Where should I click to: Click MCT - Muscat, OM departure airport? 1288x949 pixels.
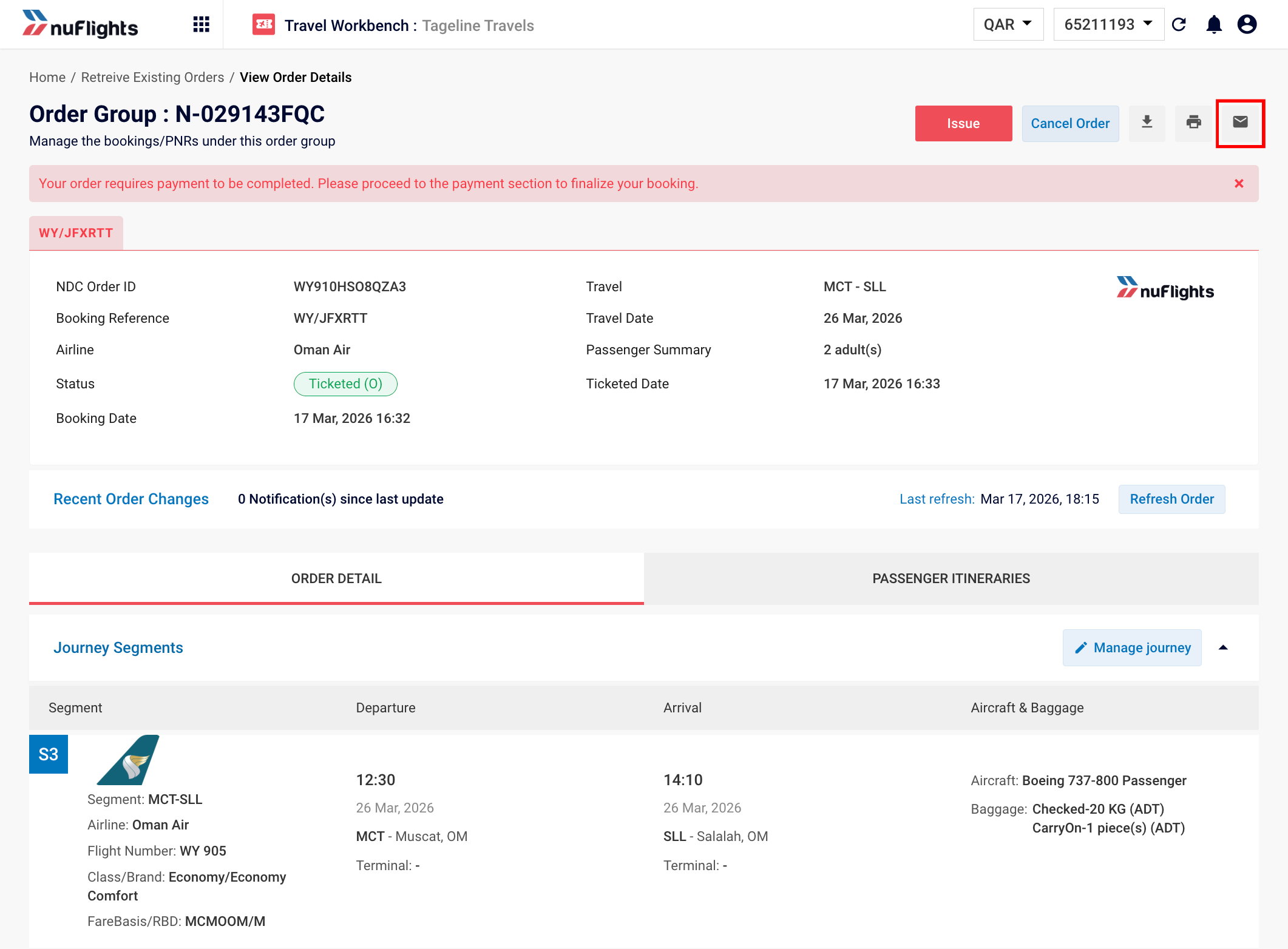[x=412, y=836]
